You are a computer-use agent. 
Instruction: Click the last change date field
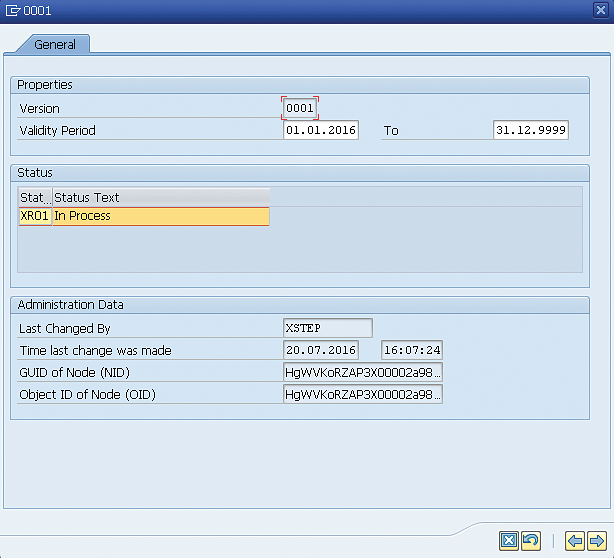(x=320, y=350)
